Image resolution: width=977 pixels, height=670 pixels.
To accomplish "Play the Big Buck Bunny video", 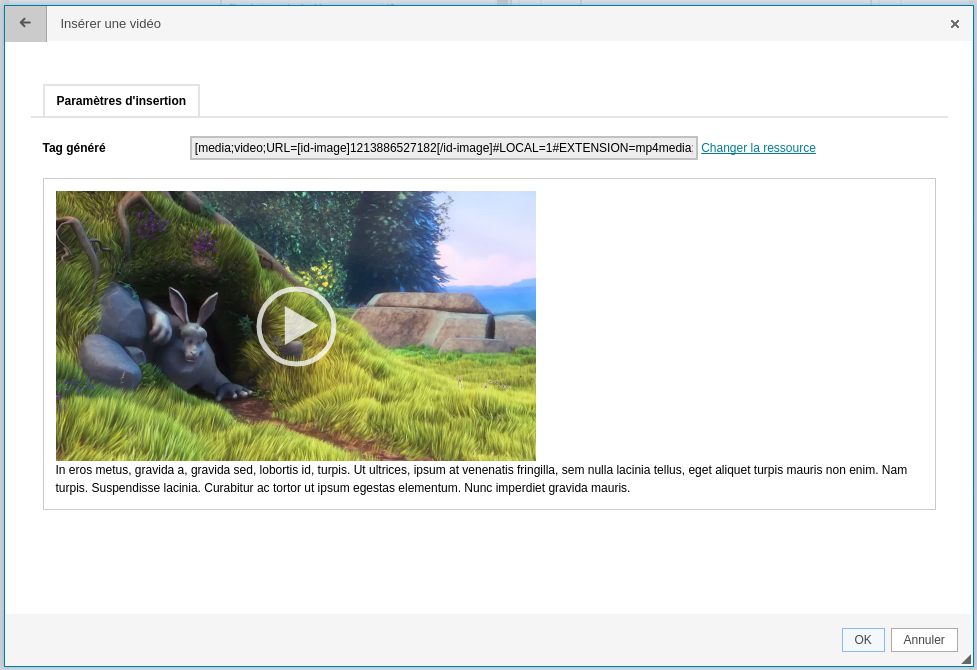I will click(296, 326).
